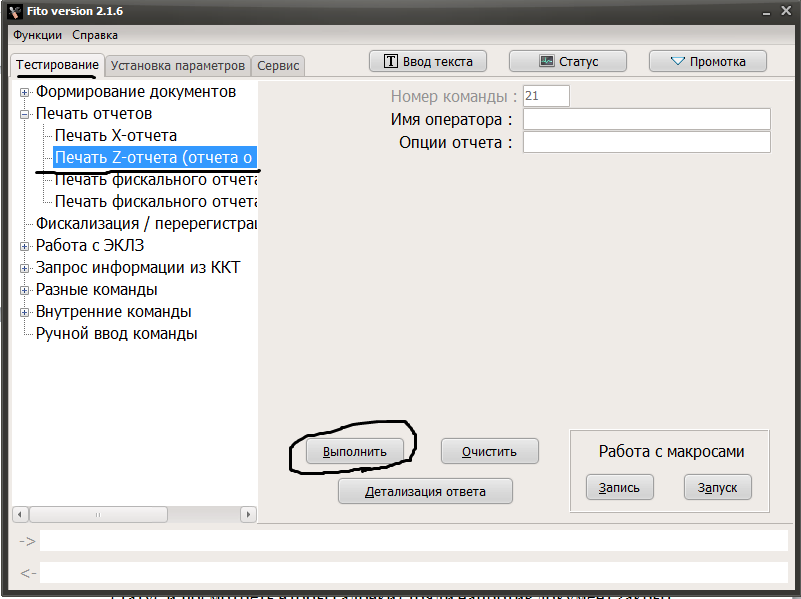Click the outgoing command (->) log field

tap(414, 541)
